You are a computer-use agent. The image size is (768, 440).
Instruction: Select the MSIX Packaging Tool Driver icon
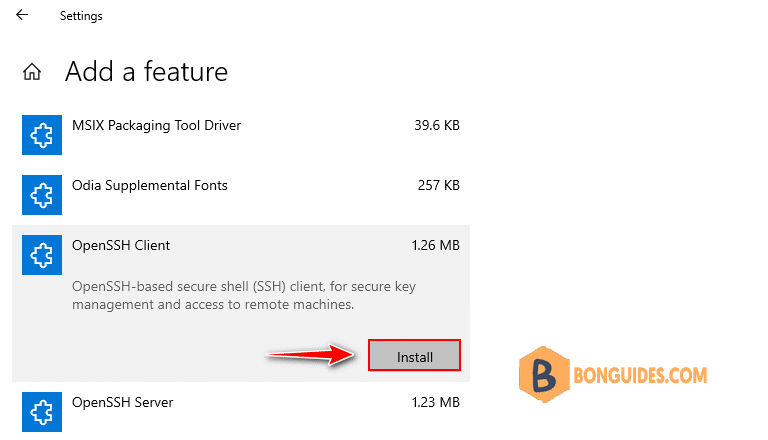(x=42, y=135)
